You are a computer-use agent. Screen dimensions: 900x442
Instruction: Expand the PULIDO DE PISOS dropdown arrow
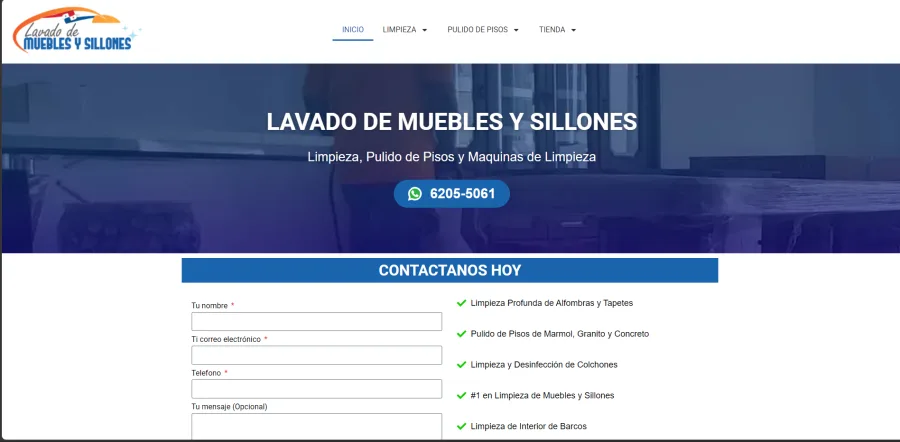tap(516, 30)
